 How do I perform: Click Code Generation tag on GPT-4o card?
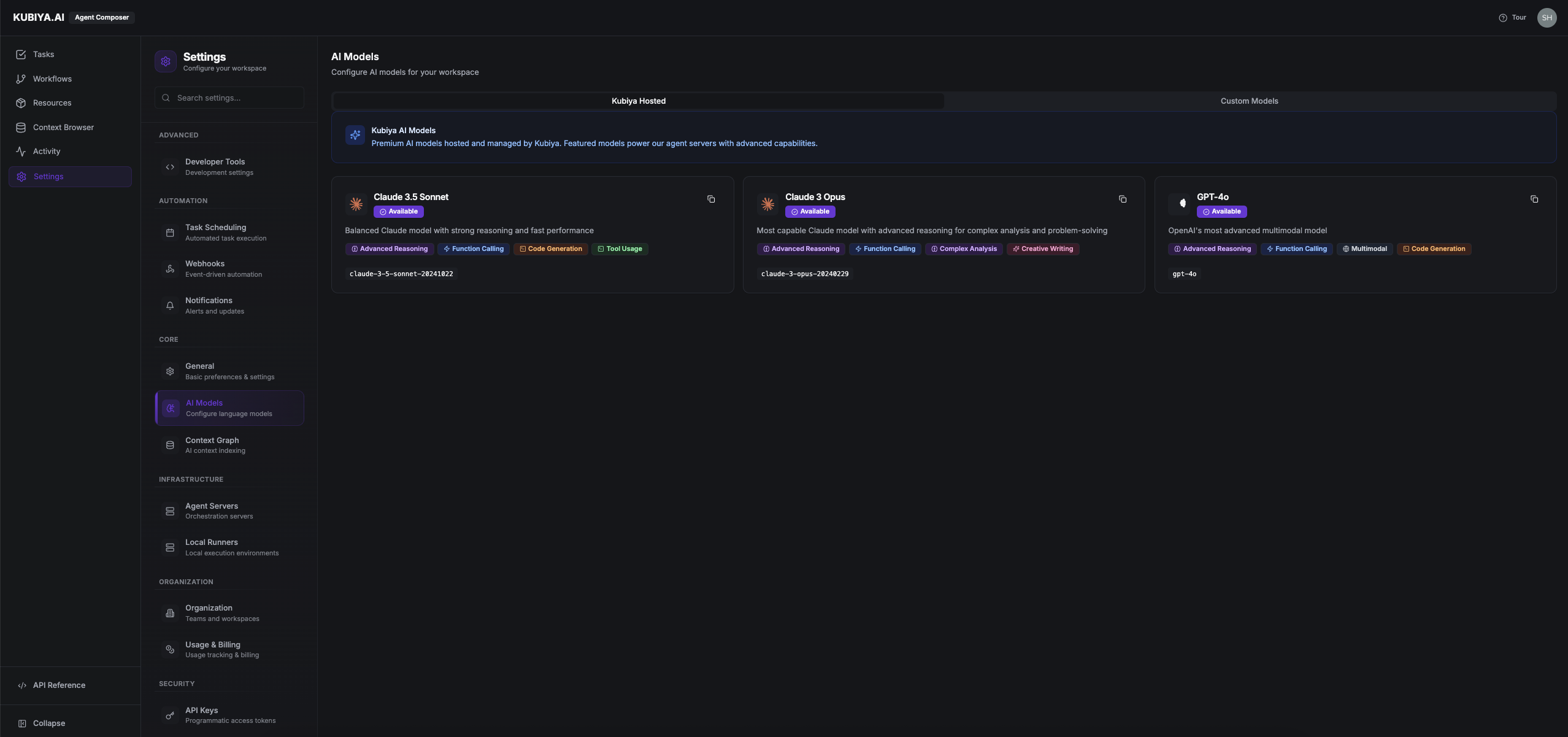tap(1434, 249)
